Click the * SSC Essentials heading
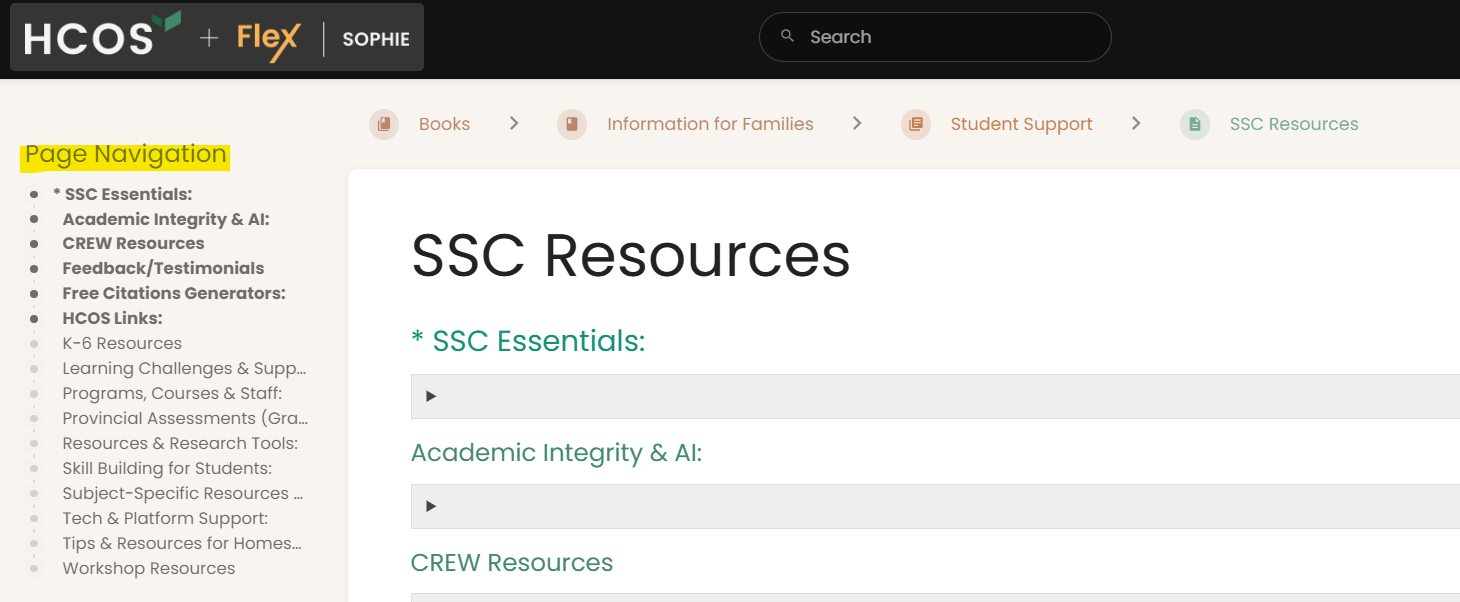1460x602 pixels. tap(528, 341)
